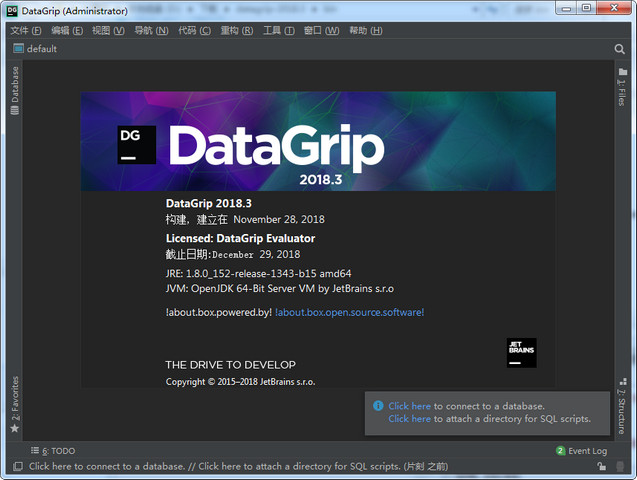Screen dimensions: 637x480
Task: Click the JVM OpenJDK line
Action: click(280, 289)
